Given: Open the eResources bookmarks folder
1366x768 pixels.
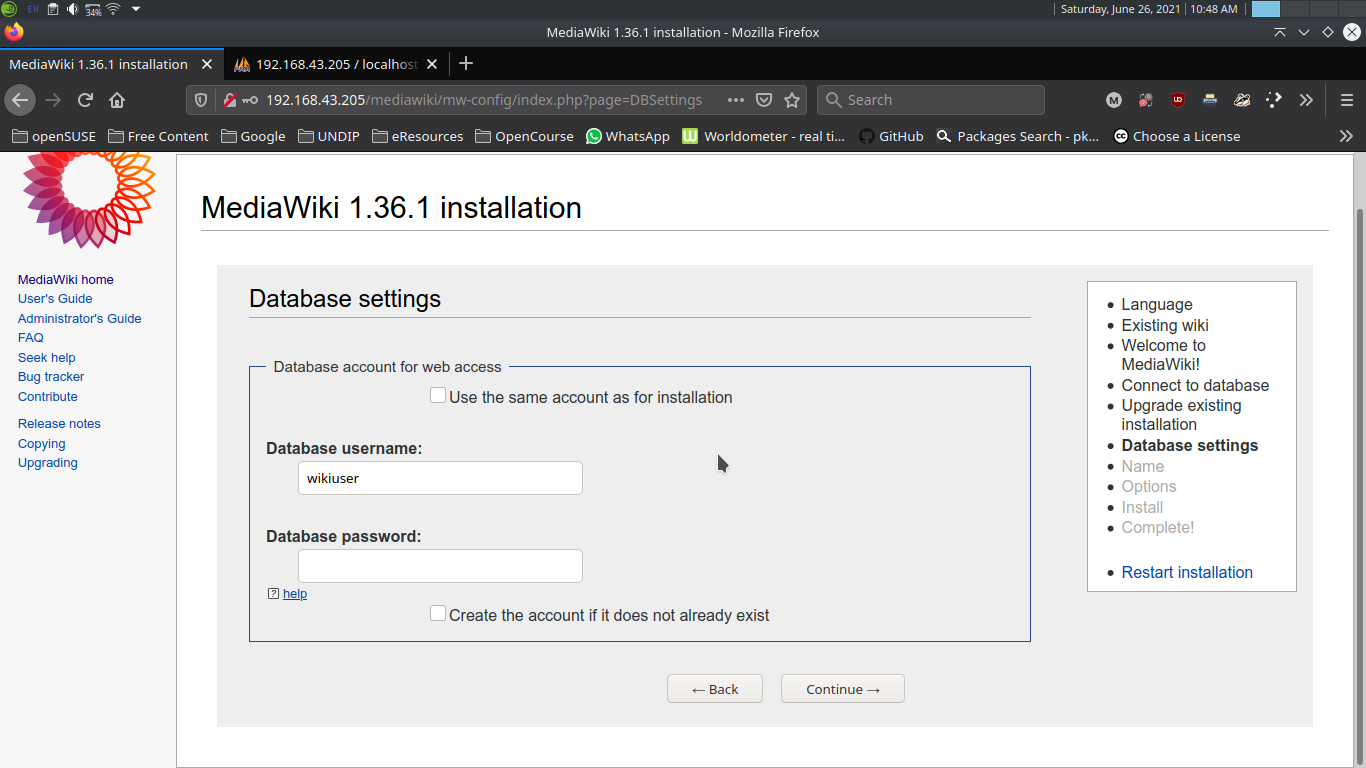Looking at the screenshot, I should pyautogui.click(x=417, y=136).
